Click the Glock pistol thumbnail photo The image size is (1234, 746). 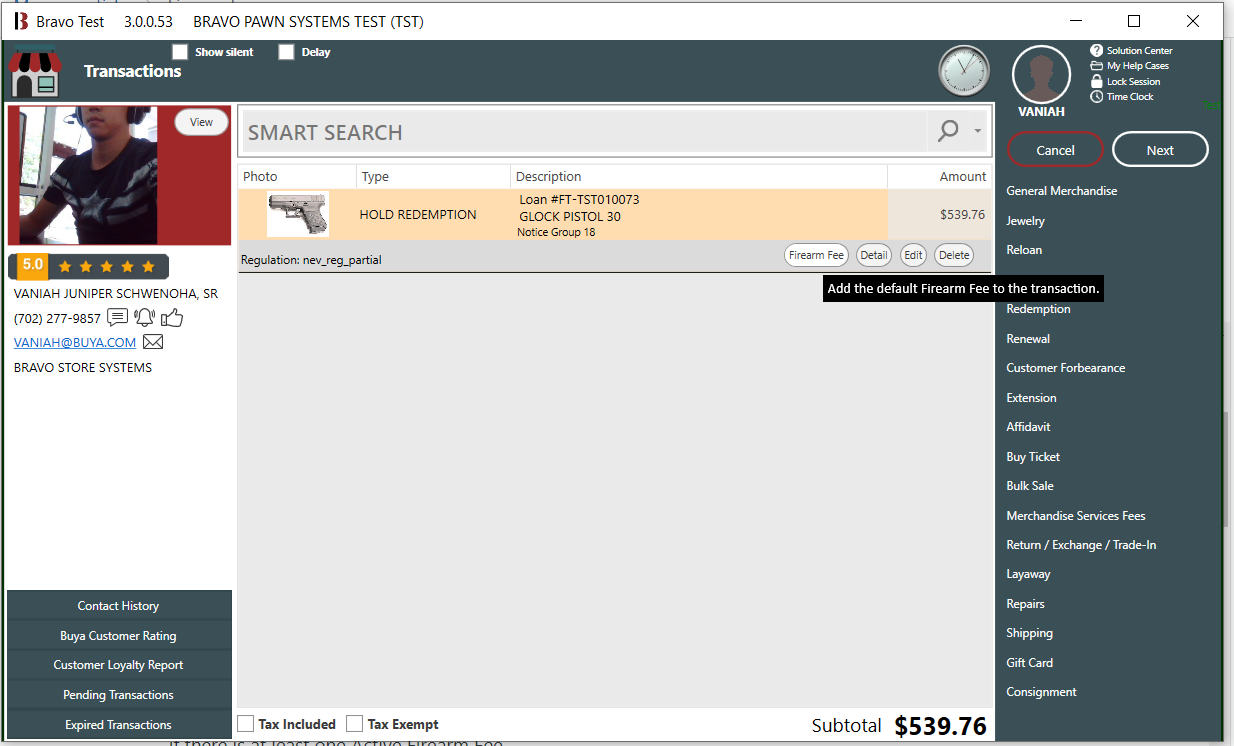click(298, 213)
